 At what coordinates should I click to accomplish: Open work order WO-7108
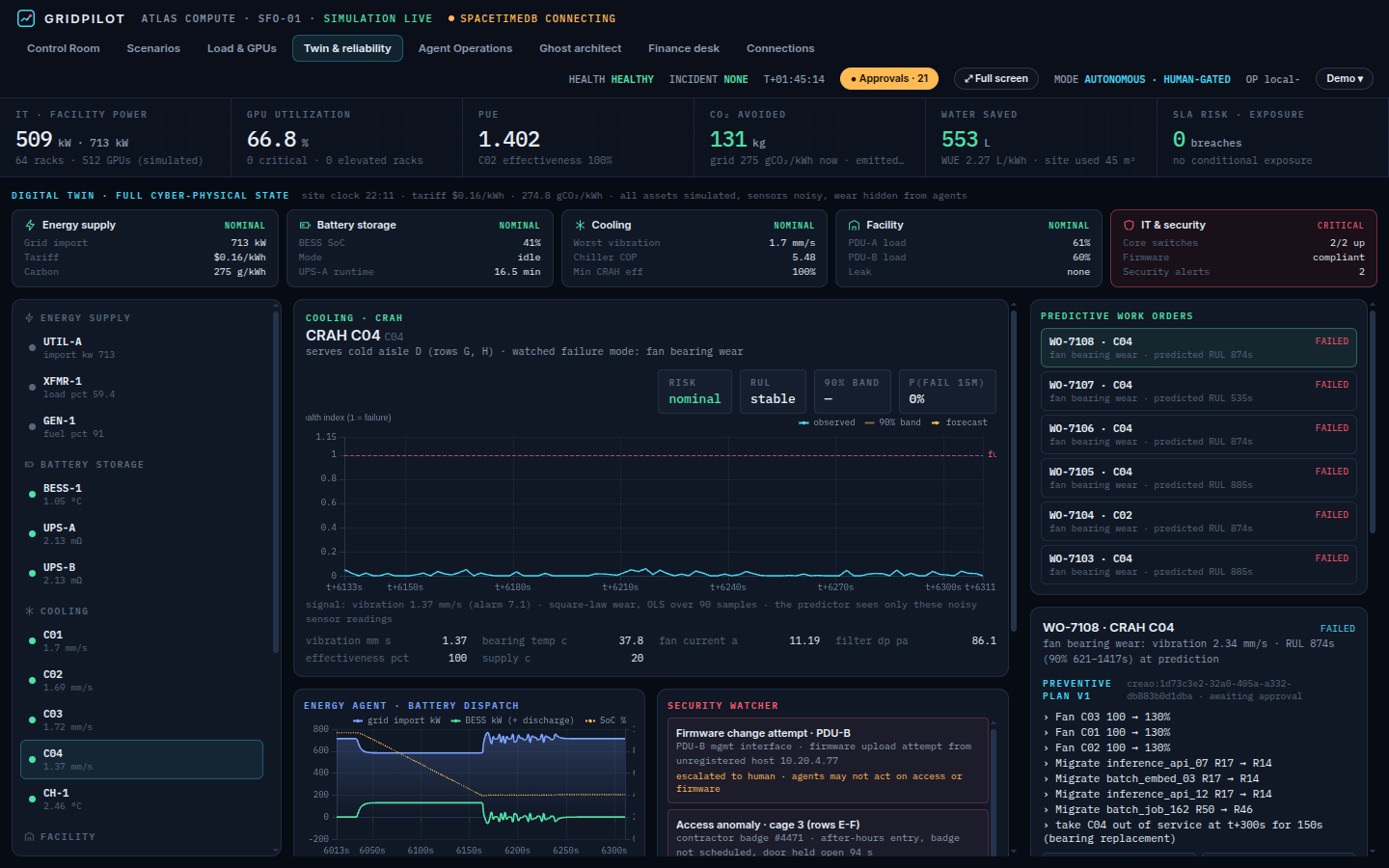point(1199,347)
